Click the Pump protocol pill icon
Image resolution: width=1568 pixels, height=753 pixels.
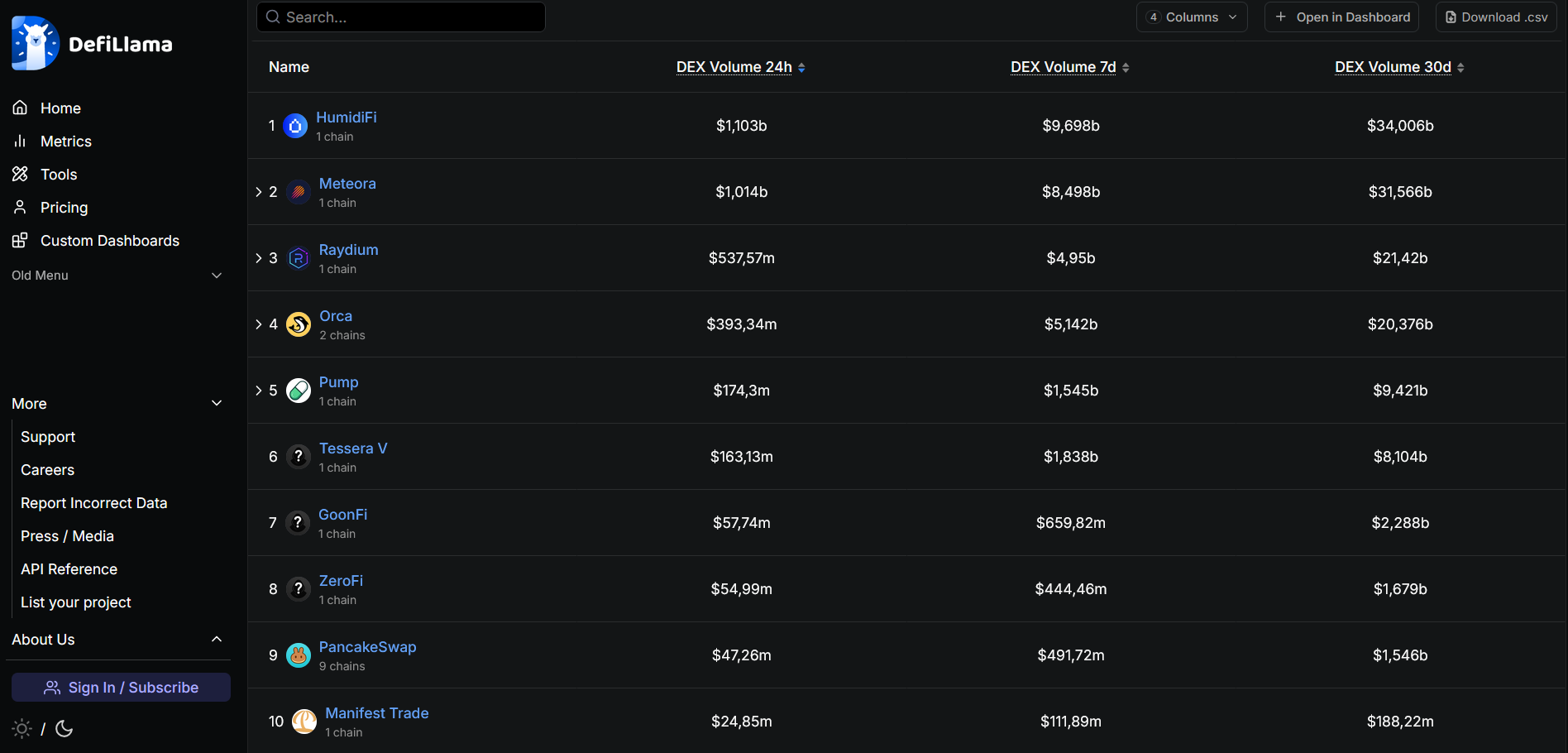298,391
